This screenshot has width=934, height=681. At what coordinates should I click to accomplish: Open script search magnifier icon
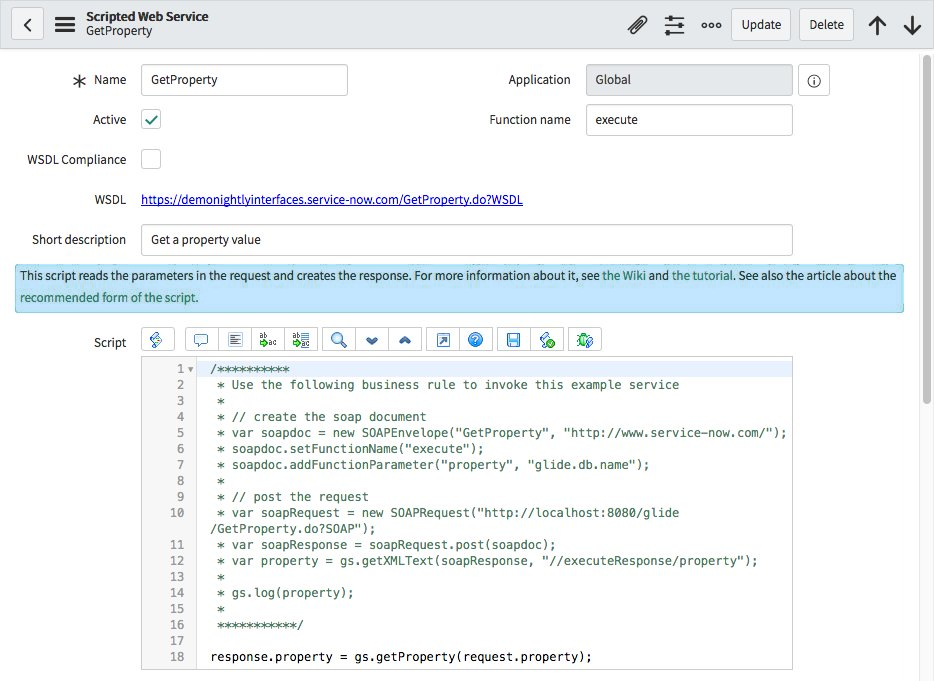pyautogui.click(x=339, y=340)
